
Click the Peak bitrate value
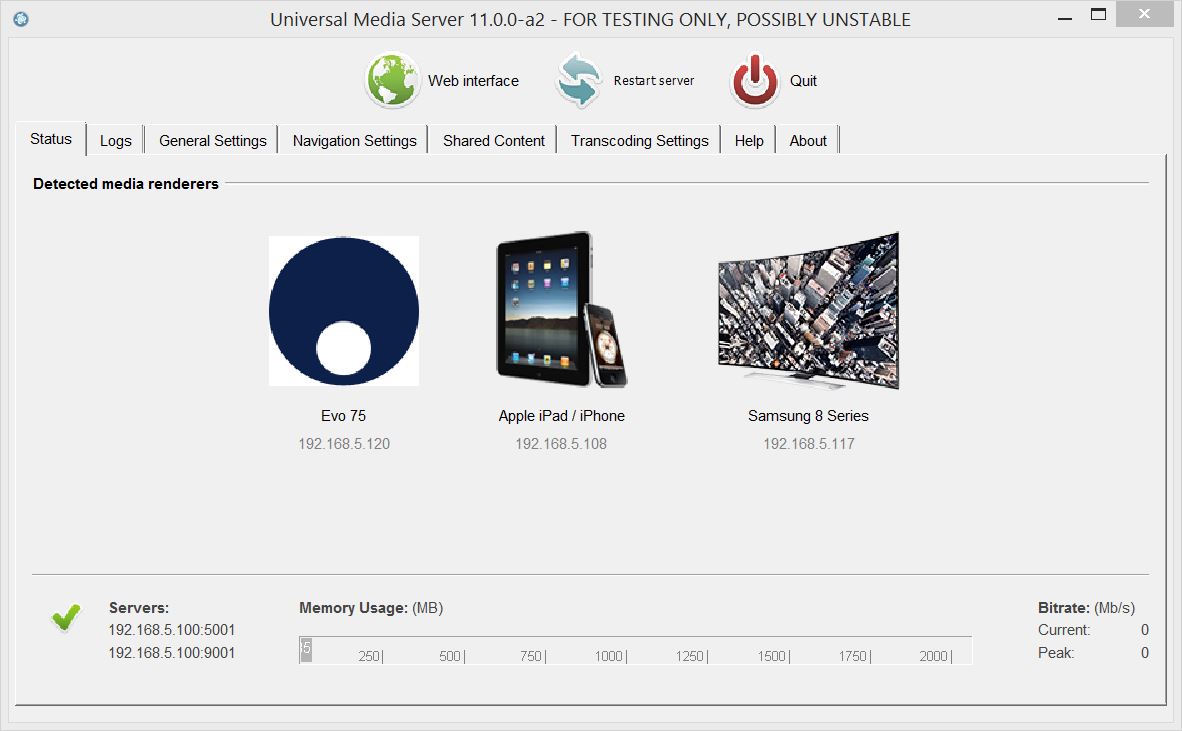tap(1144, 653)
